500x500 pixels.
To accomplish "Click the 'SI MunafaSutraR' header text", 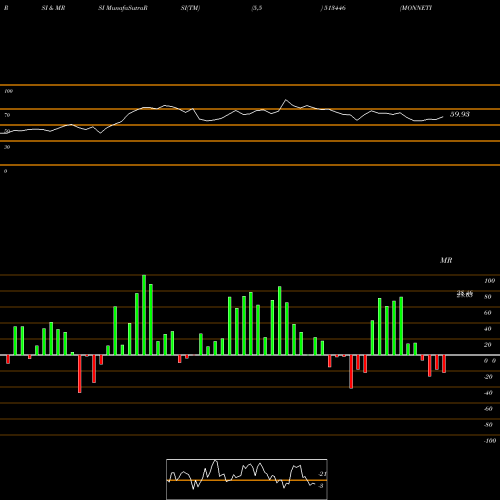I will coord(123,8).
